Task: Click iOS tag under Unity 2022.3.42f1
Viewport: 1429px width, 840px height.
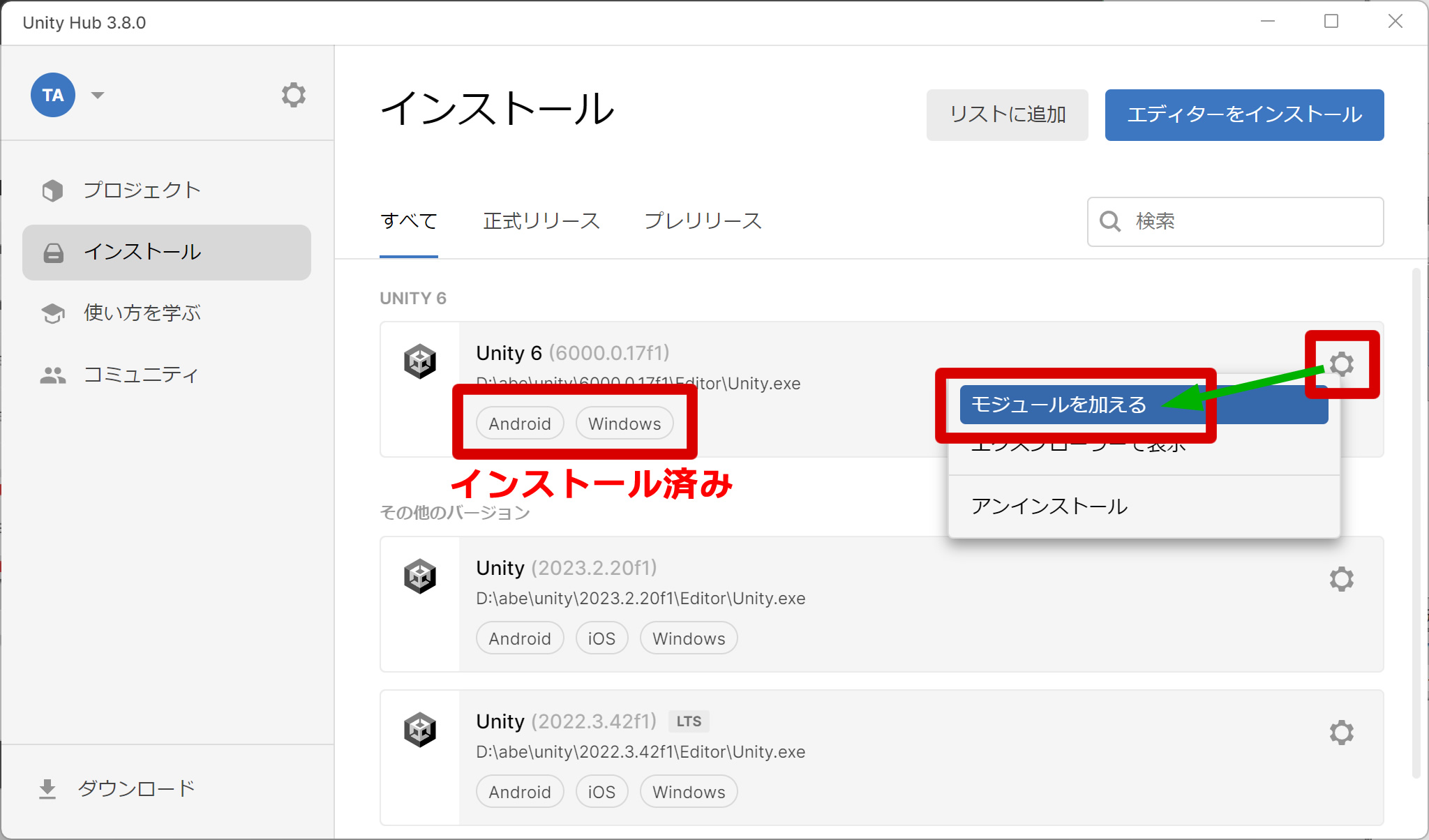Action: point(601,792)
